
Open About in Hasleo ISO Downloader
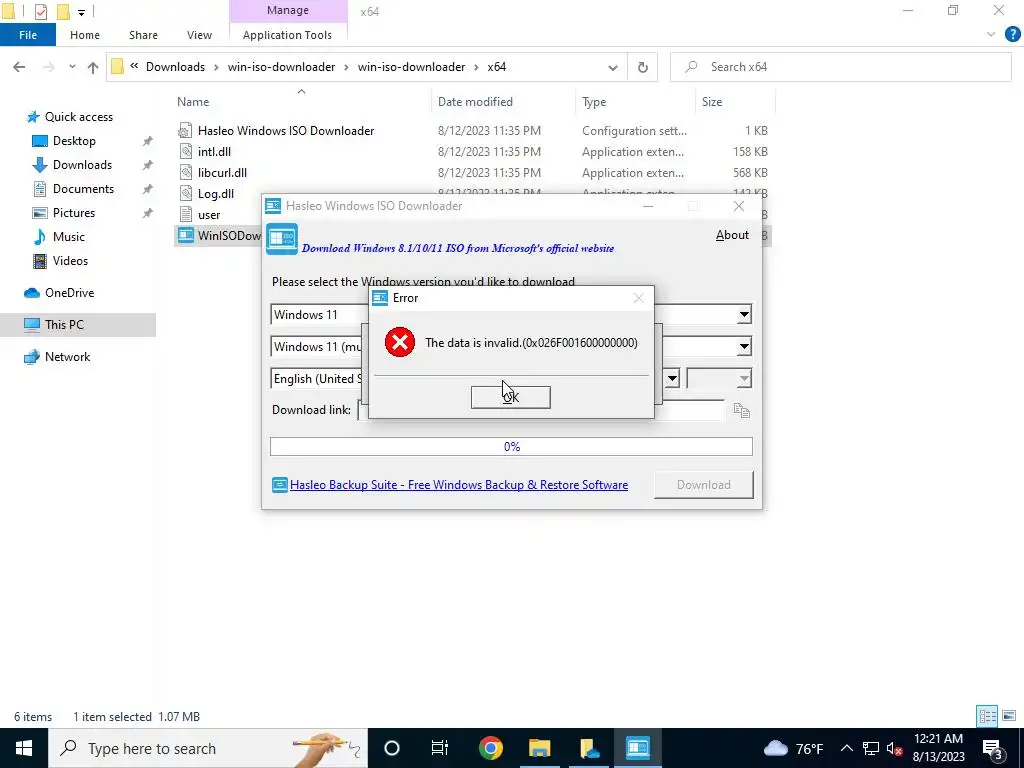pyautogui.click(x=732, y=235)
